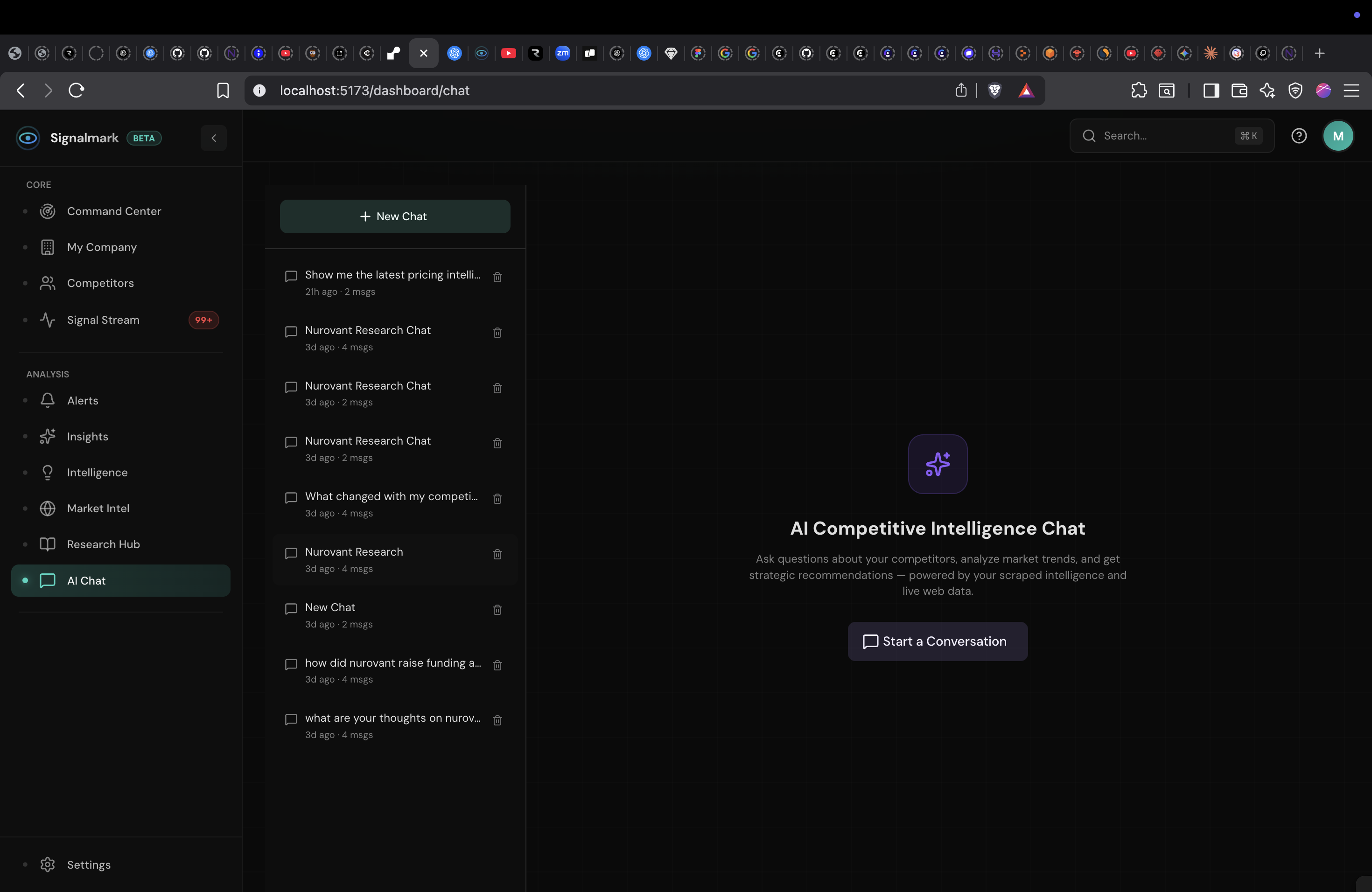Bookmark this page via bookmark icon

[x=223, y=91]
